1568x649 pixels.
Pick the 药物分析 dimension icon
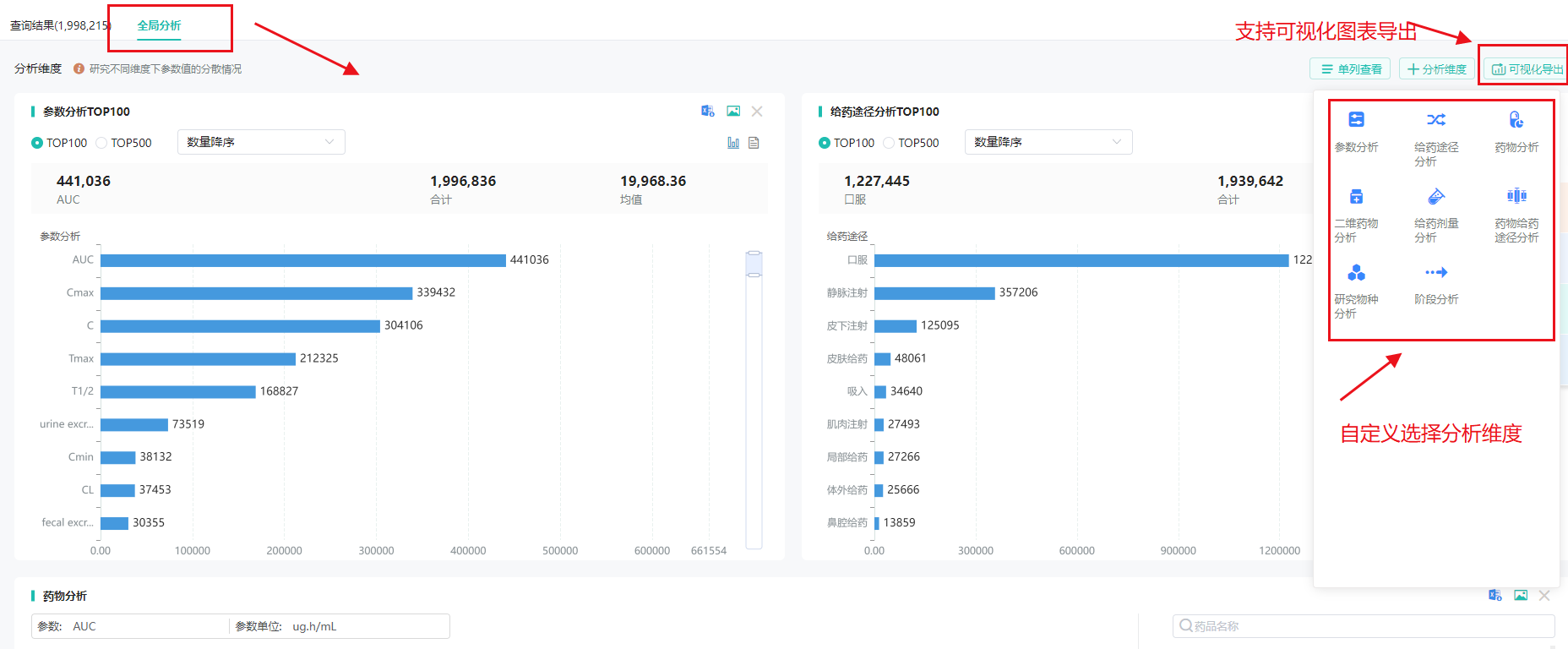pyautogui.click(x=1516, y=121)
